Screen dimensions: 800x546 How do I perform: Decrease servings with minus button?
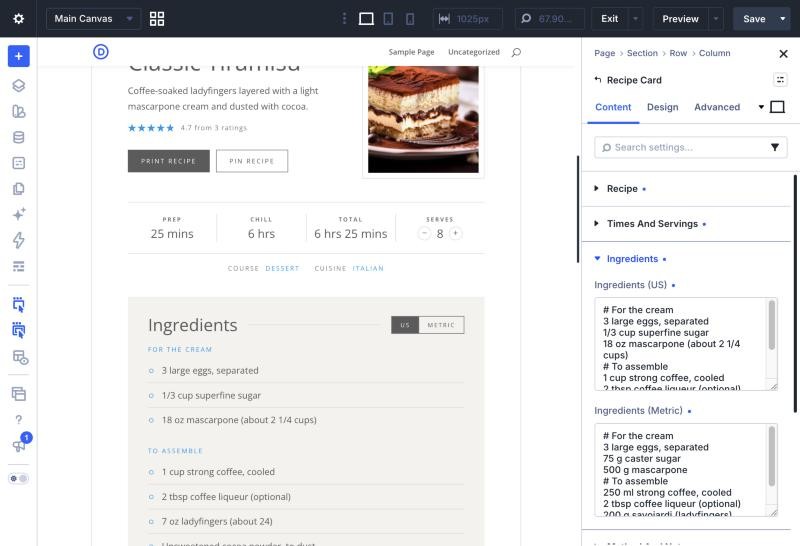point(424,234)
